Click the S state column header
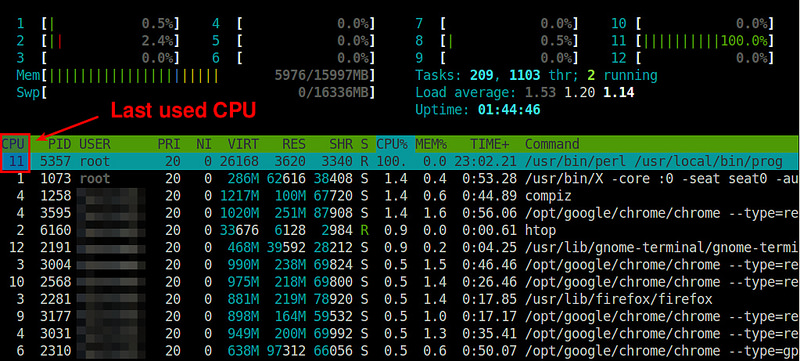800x361 pixels. click(364, 144)
